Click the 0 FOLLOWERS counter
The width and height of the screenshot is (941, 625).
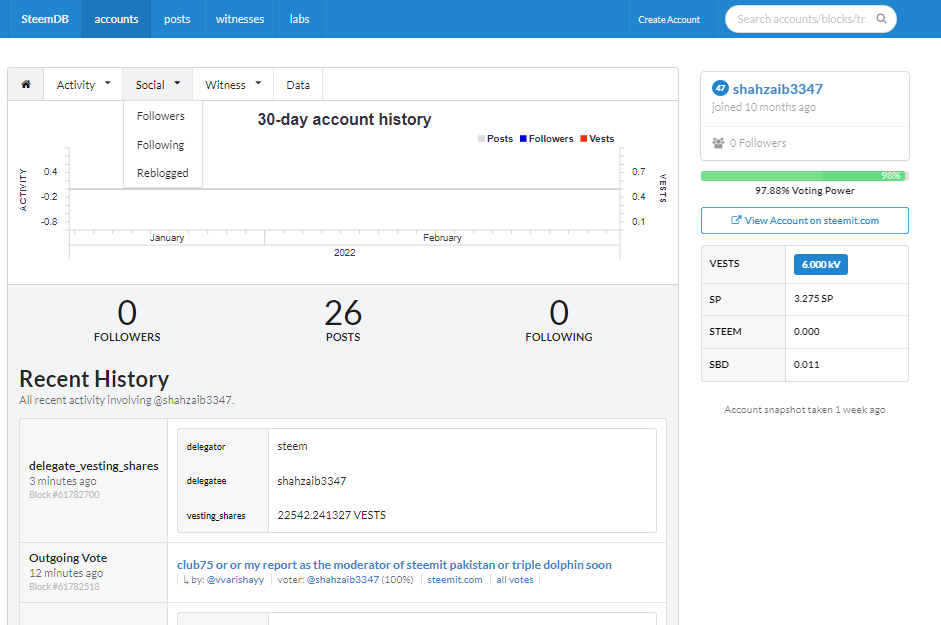click(x=127, y=321)
